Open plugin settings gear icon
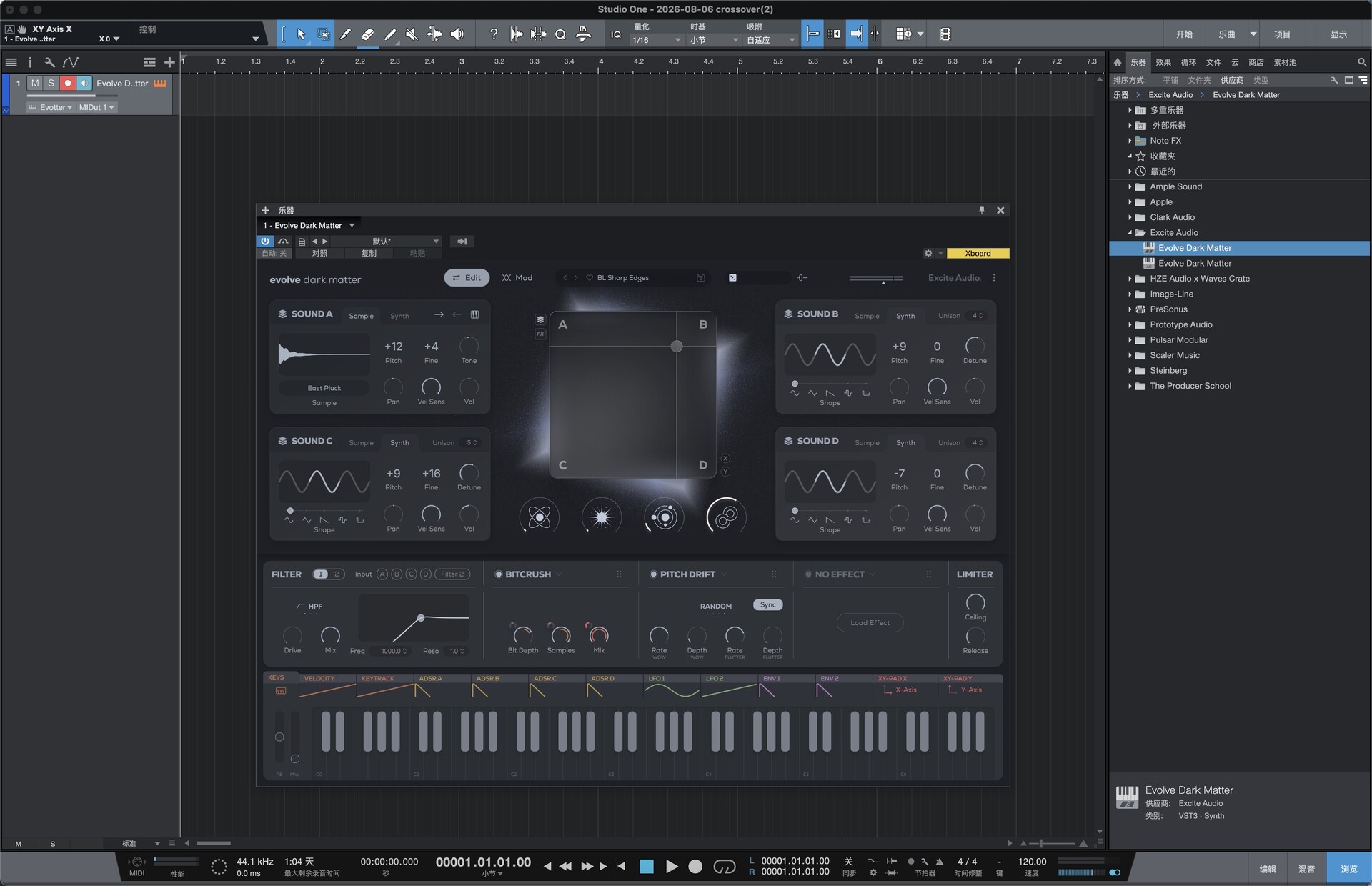 (x=928, y=253)
